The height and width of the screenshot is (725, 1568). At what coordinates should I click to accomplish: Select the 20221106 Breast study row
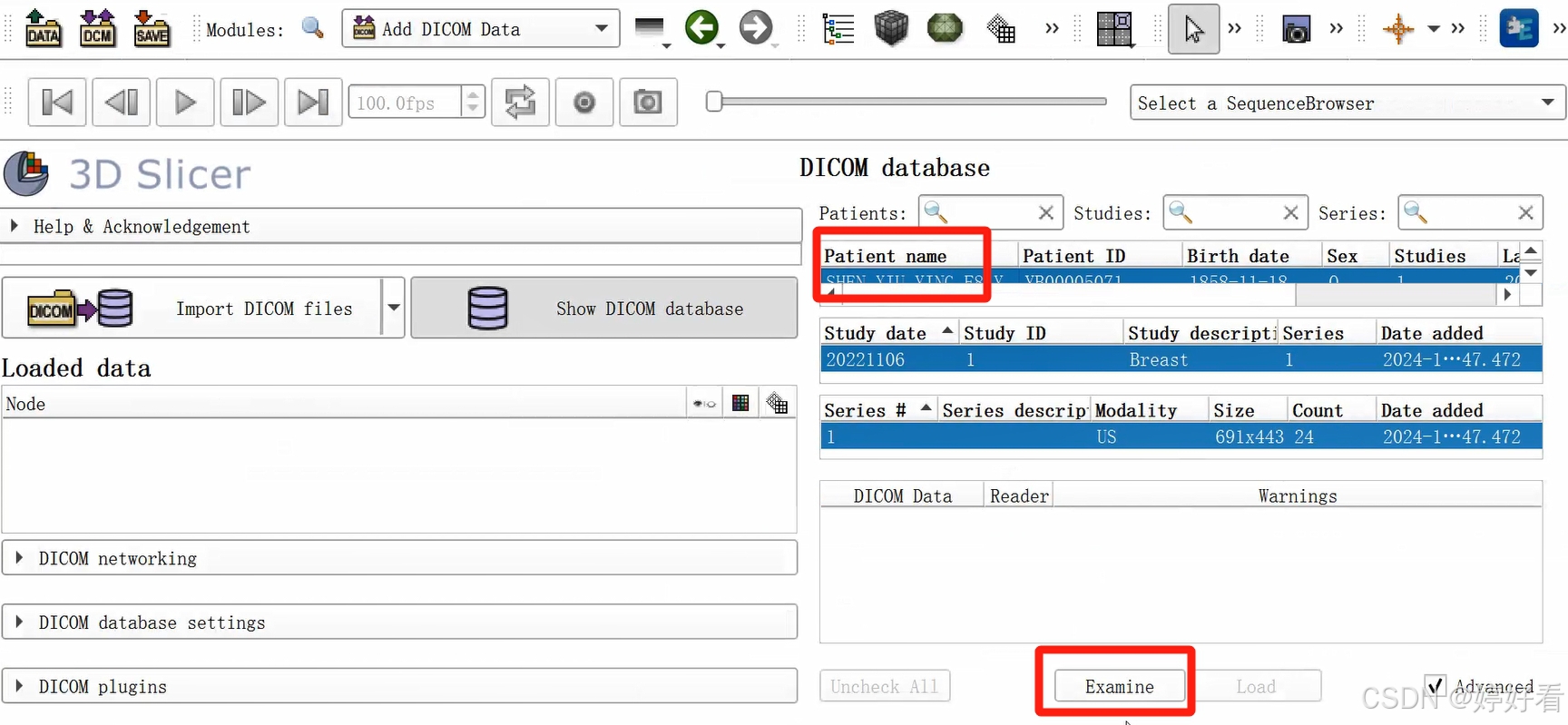click(1181, 359)
